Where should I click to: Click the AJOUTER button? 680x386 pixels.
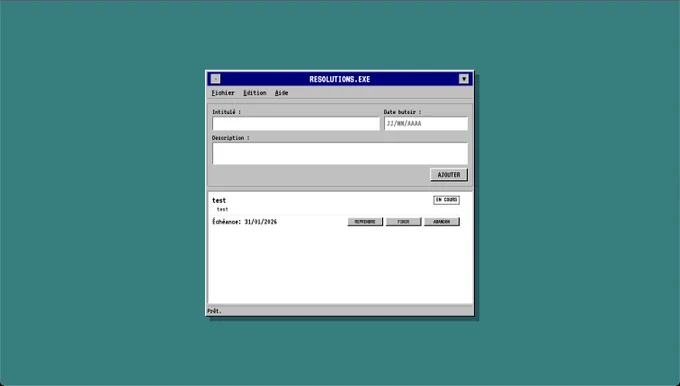pos(449,175)
